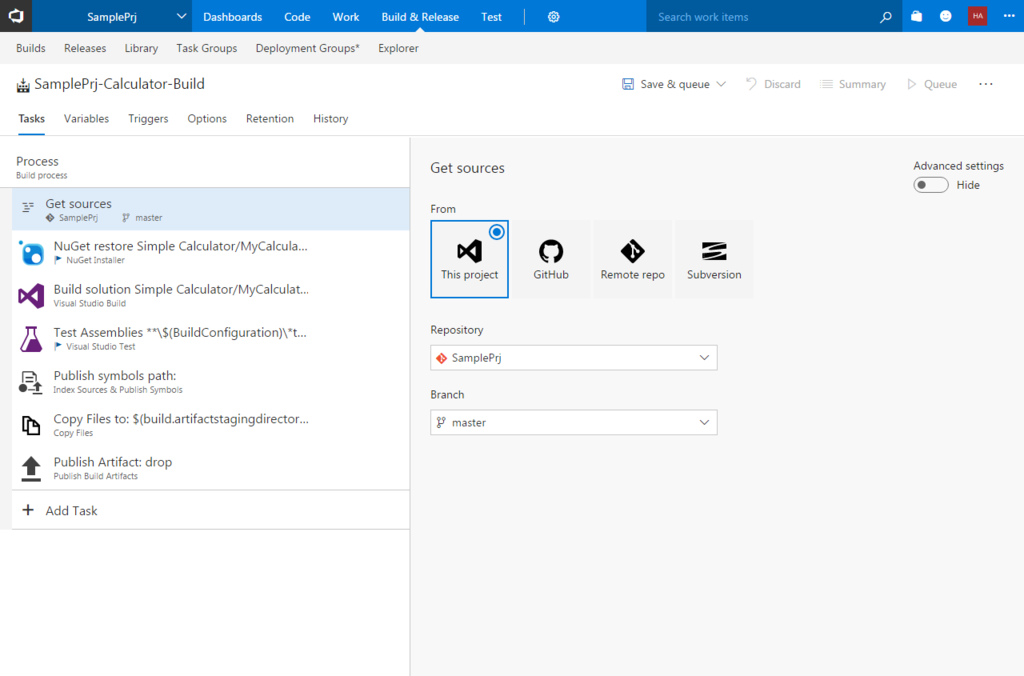
Task: Focus the Search work items field
Action: click(x=763, y=17)
